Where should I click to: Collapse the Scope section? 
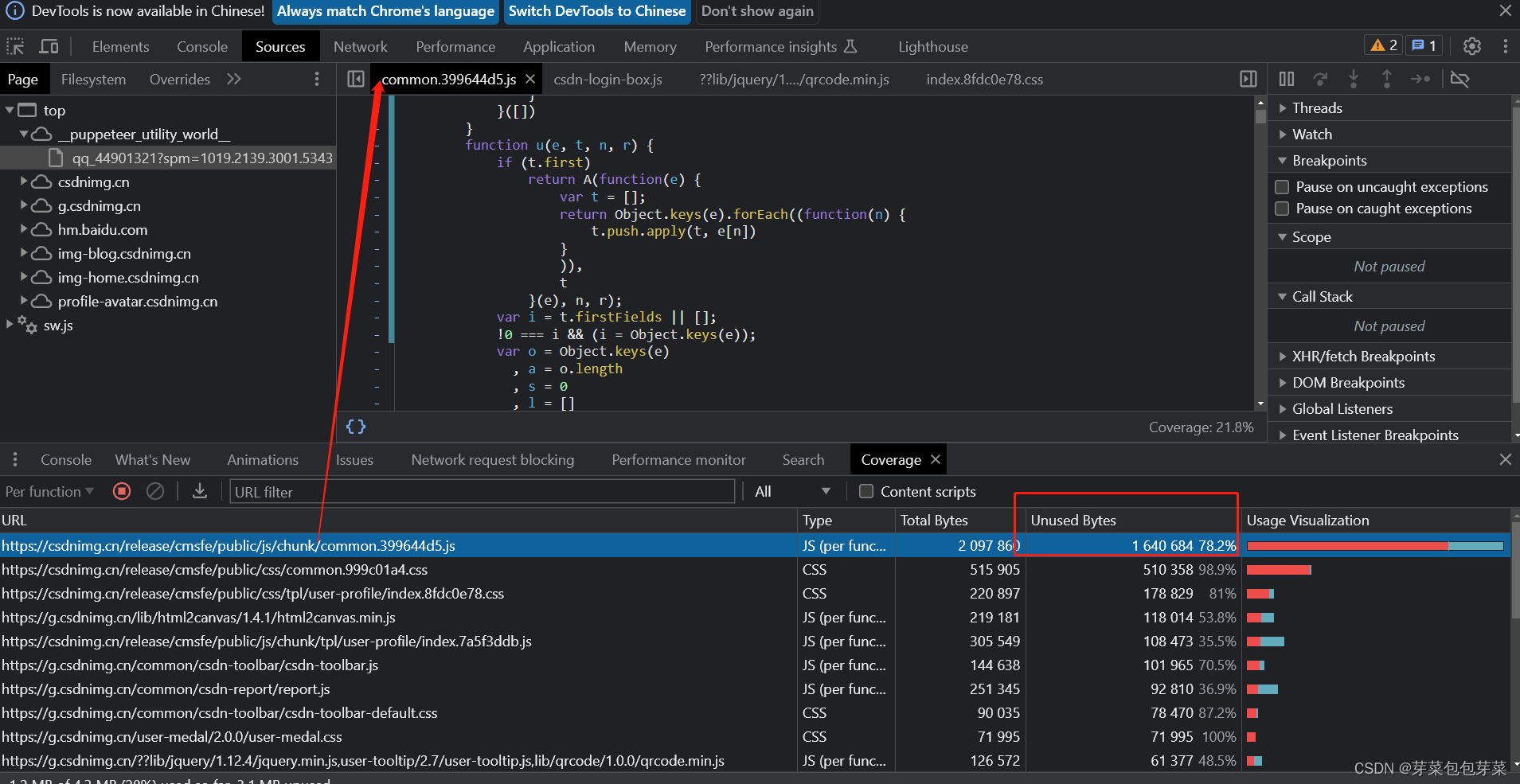pyautogui.click(x=1389, y=236)
